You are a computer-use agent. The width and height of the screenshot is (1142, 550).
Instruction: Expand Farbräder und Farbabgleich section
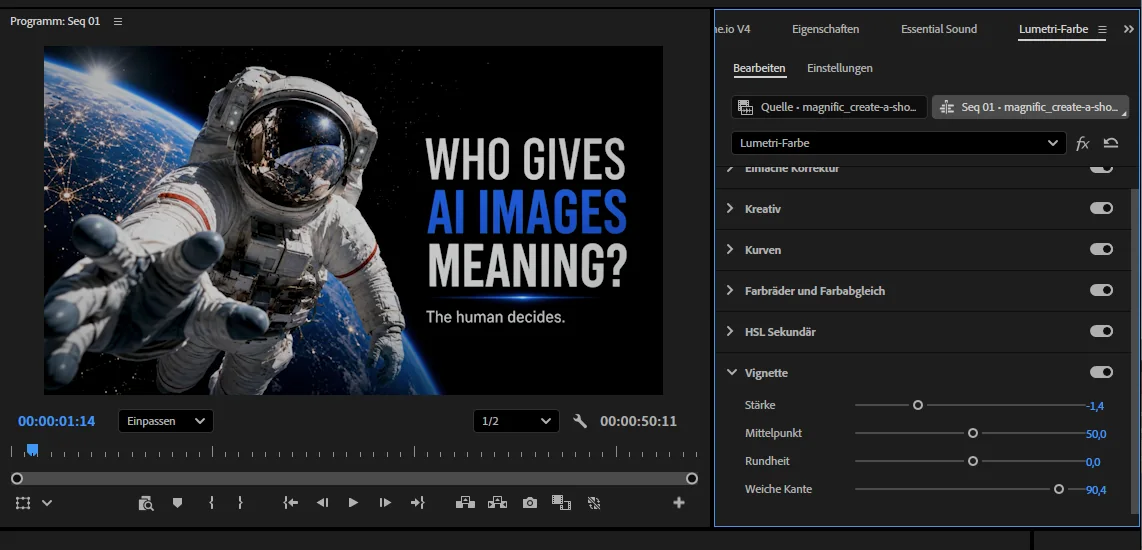730,290
